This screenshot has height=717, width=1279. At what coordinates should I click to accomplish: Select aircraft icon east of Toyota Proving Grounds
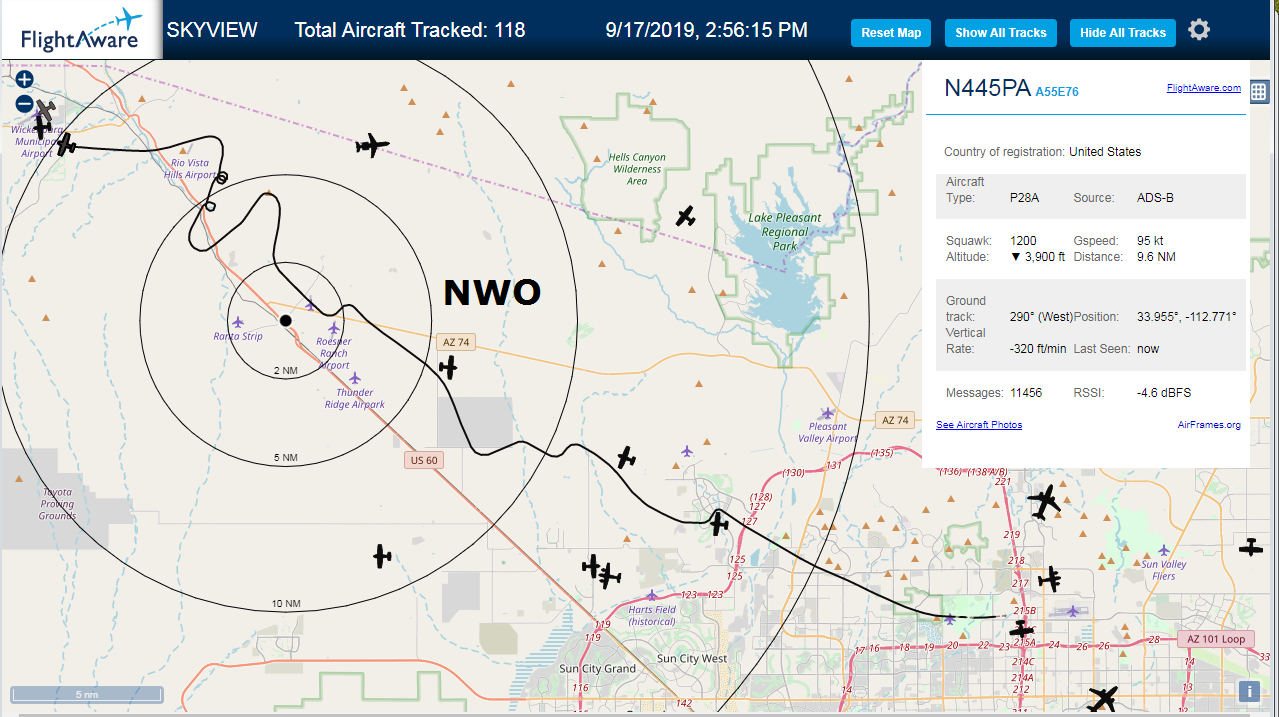(x=381, y=556)
